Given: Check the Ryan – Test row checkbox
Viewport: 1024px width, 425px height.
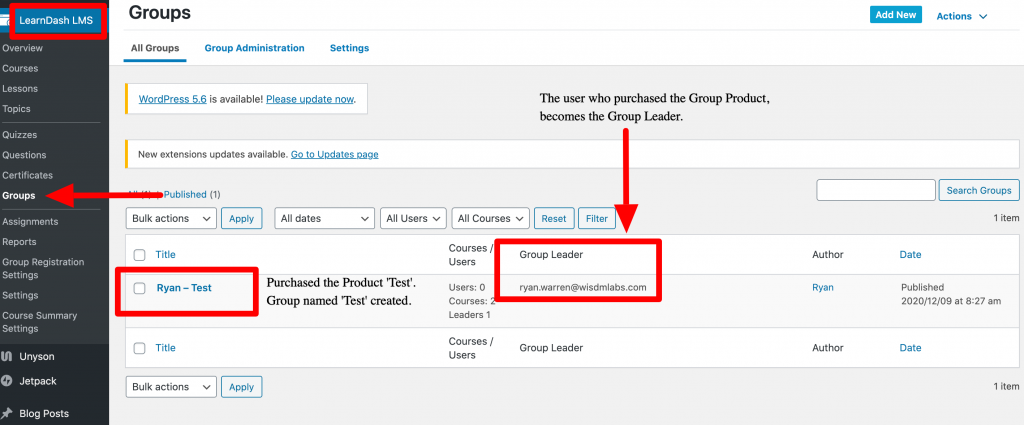Looking at the screenshot, I should (x=140, y=288).
